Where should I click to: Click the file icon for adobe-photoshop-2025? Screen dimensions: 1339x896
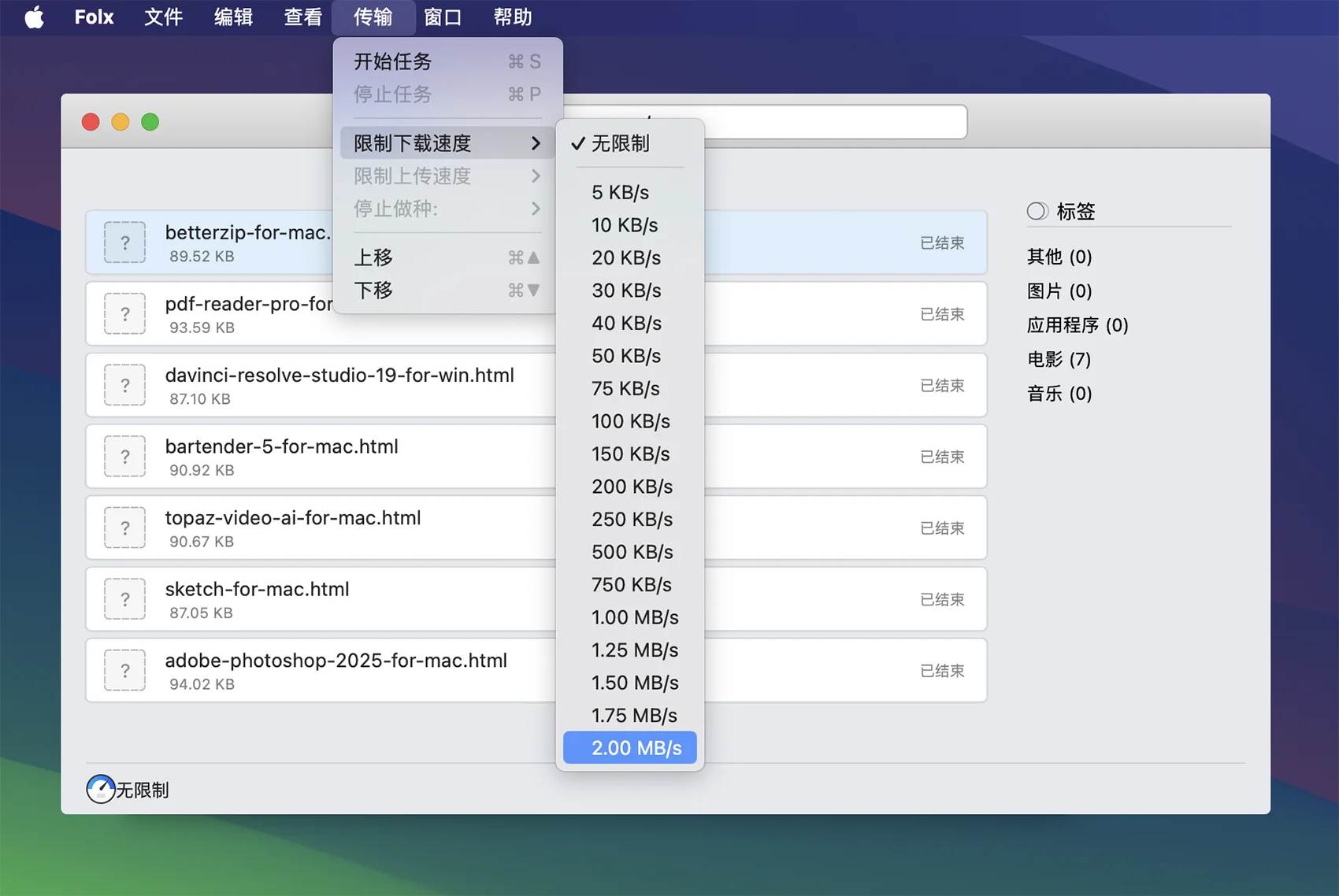click(124, 670)
